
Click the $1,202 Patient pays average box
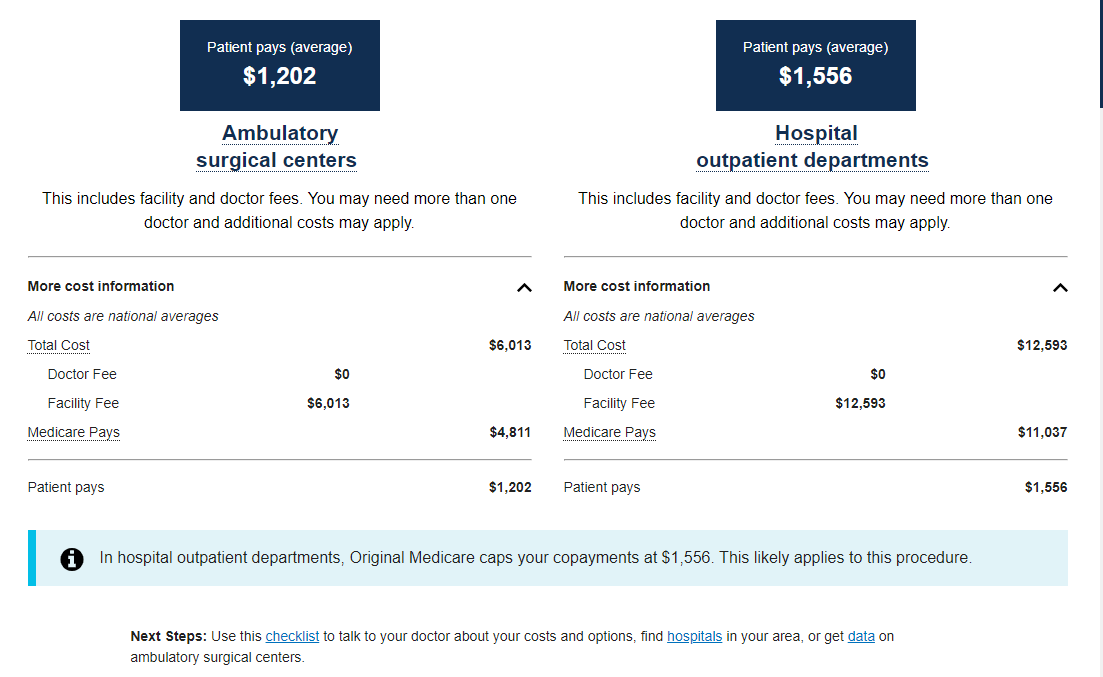(x=280, y=65)
